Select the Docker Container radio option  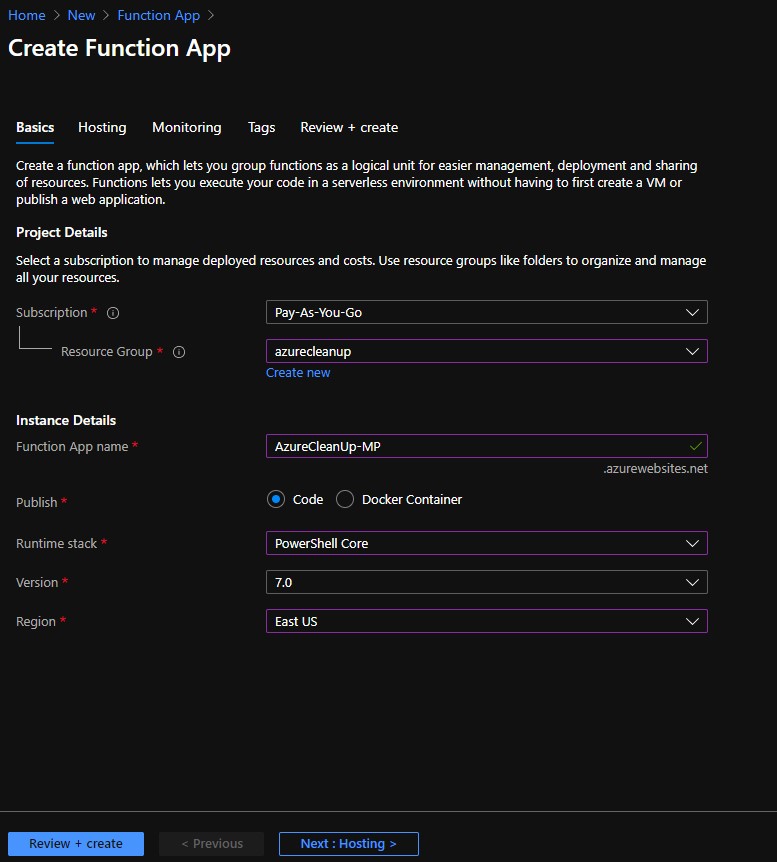[x=345, y=499]
